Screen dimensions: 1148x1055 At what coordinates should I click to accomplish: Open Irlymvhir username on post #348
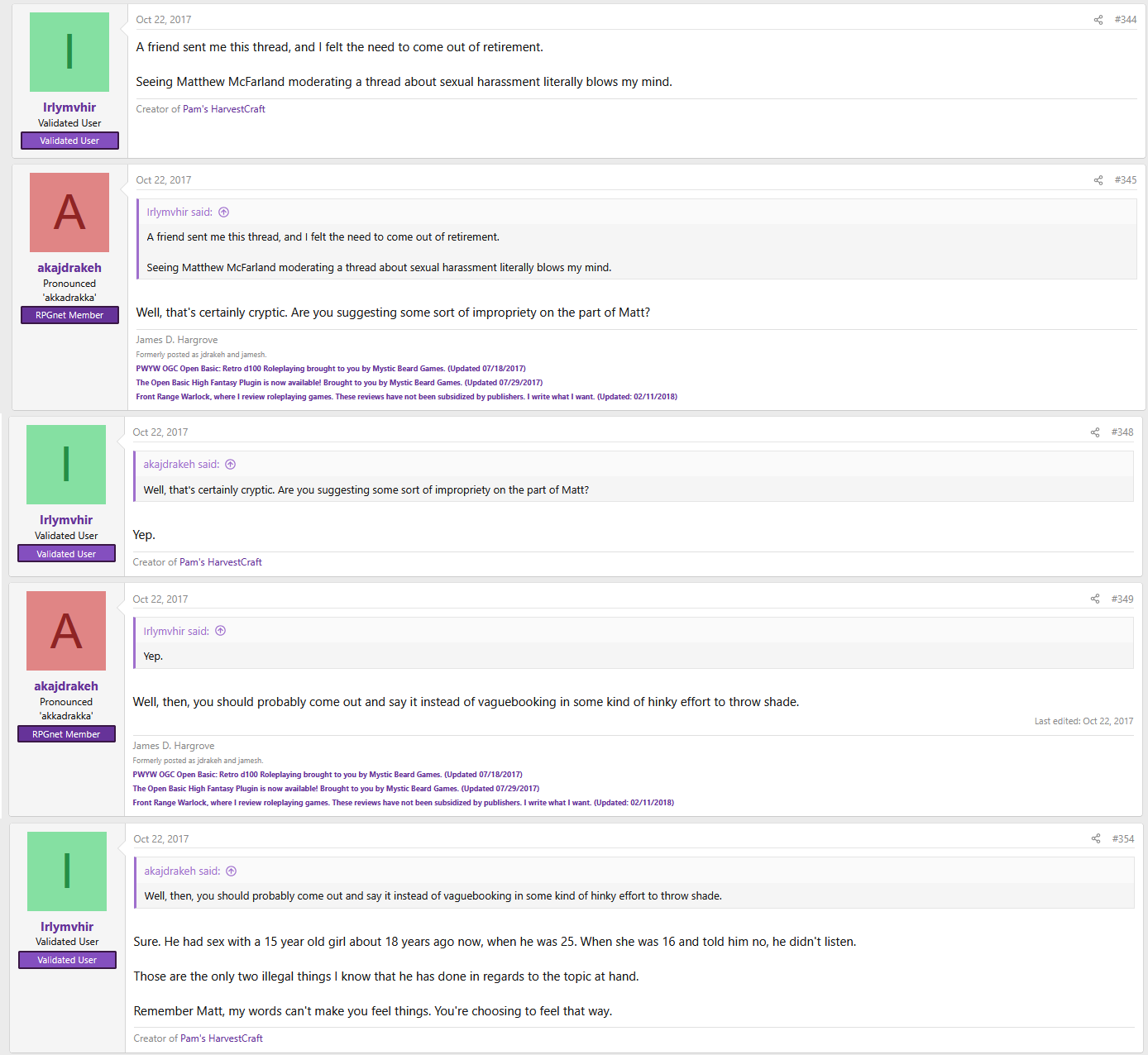coord(66,520)
